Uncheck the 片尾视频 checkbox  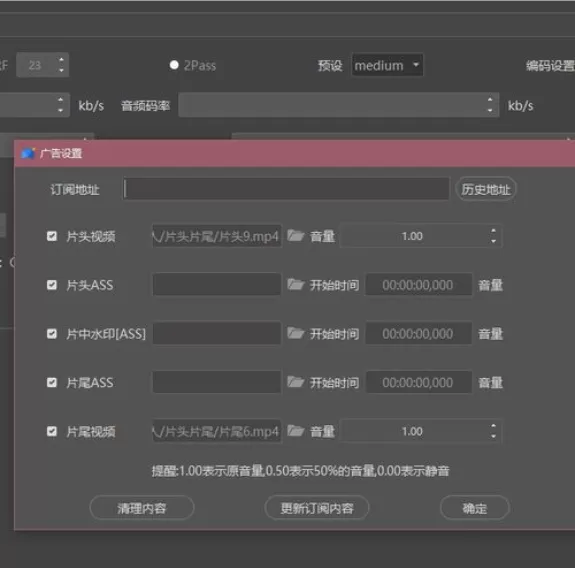[x=52, y=431]
